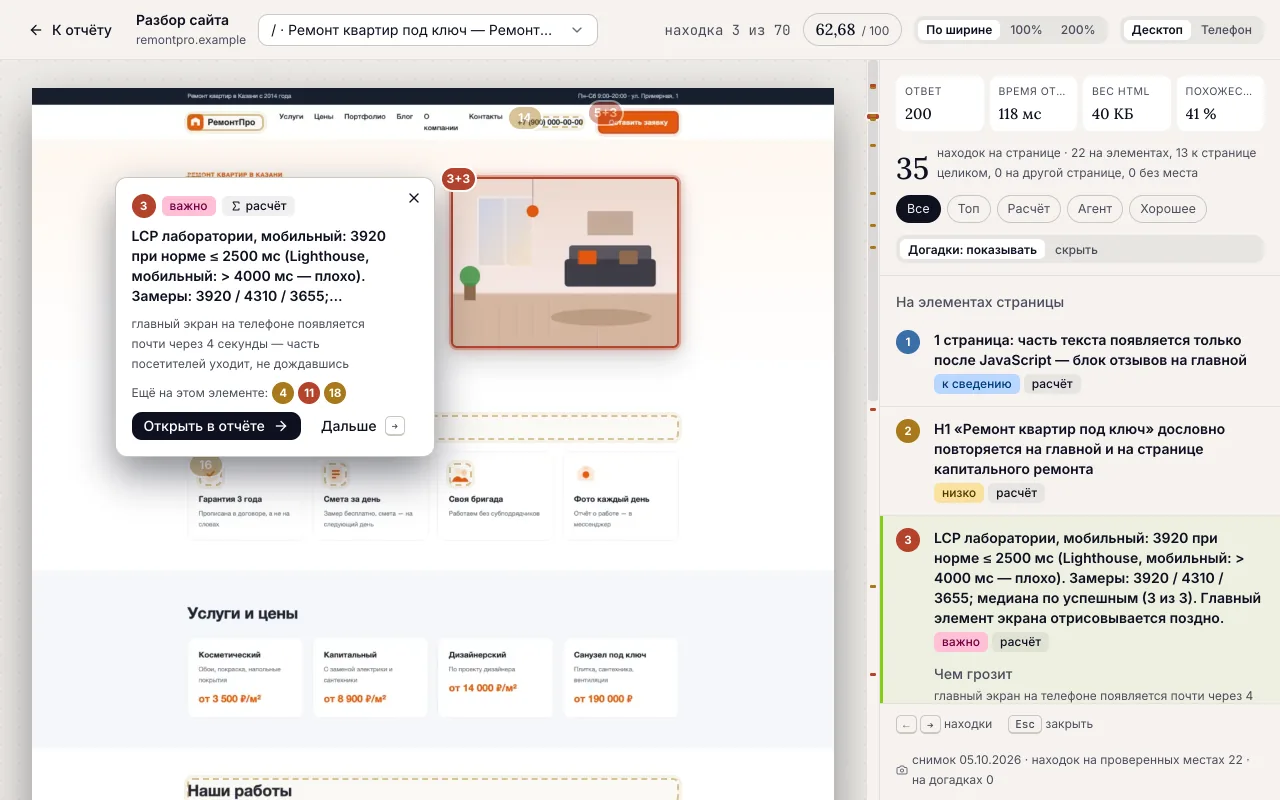The image size is (1280, 800).
Task: Click finding marker 16 above Гарантия card
Action: [x=206, y=465]
